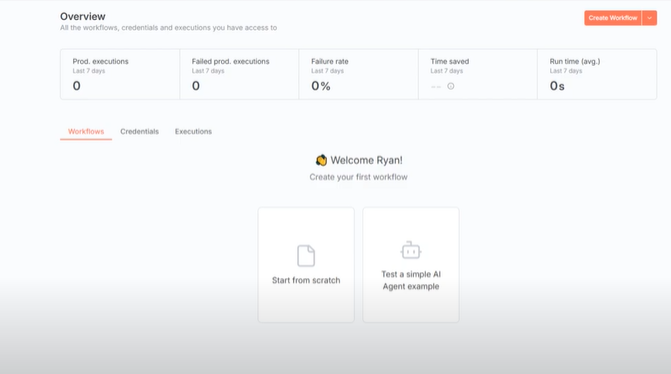Click the Create Workflow button
Image resolution: width=671 pixels, height=374 pixels.
tap(613, 18)
